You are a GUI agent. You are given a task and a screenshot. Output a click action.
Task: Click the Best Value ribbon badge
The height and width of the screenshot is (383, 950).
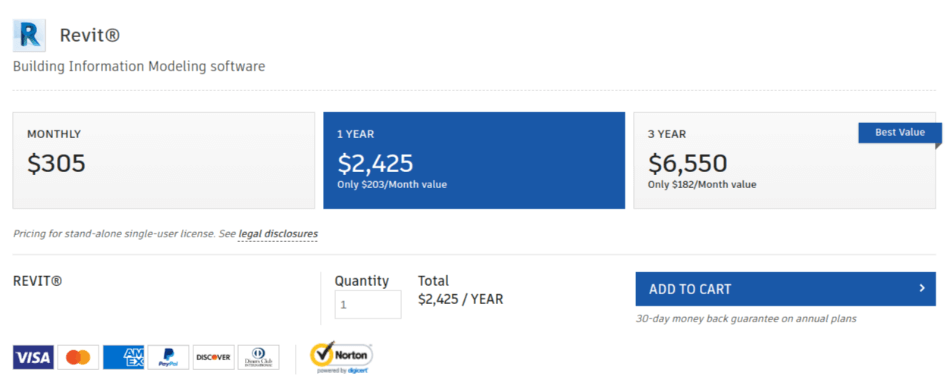click(900, 133)
